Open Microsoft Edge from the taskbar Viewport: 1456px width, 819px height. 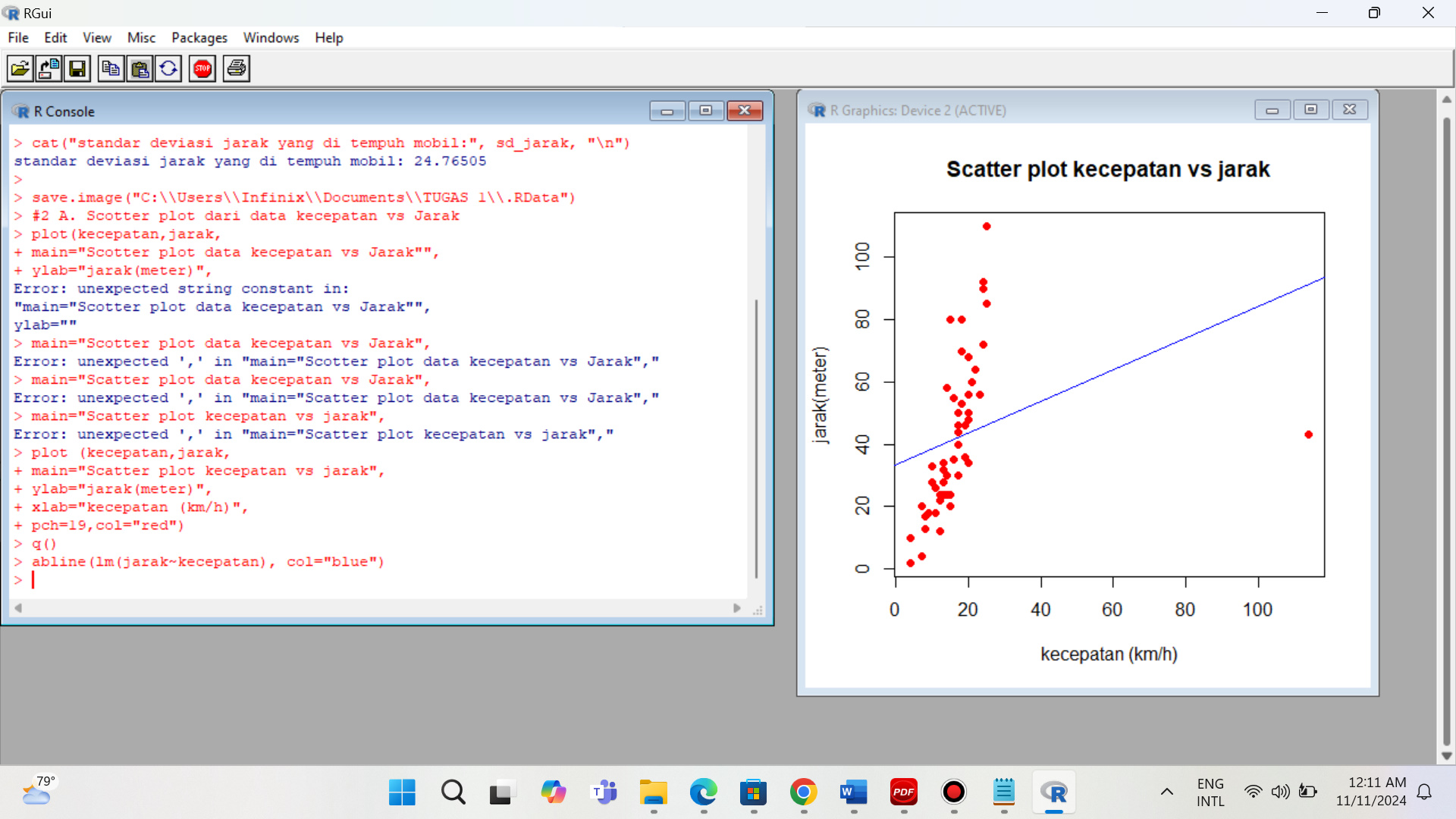coord(703,792)
